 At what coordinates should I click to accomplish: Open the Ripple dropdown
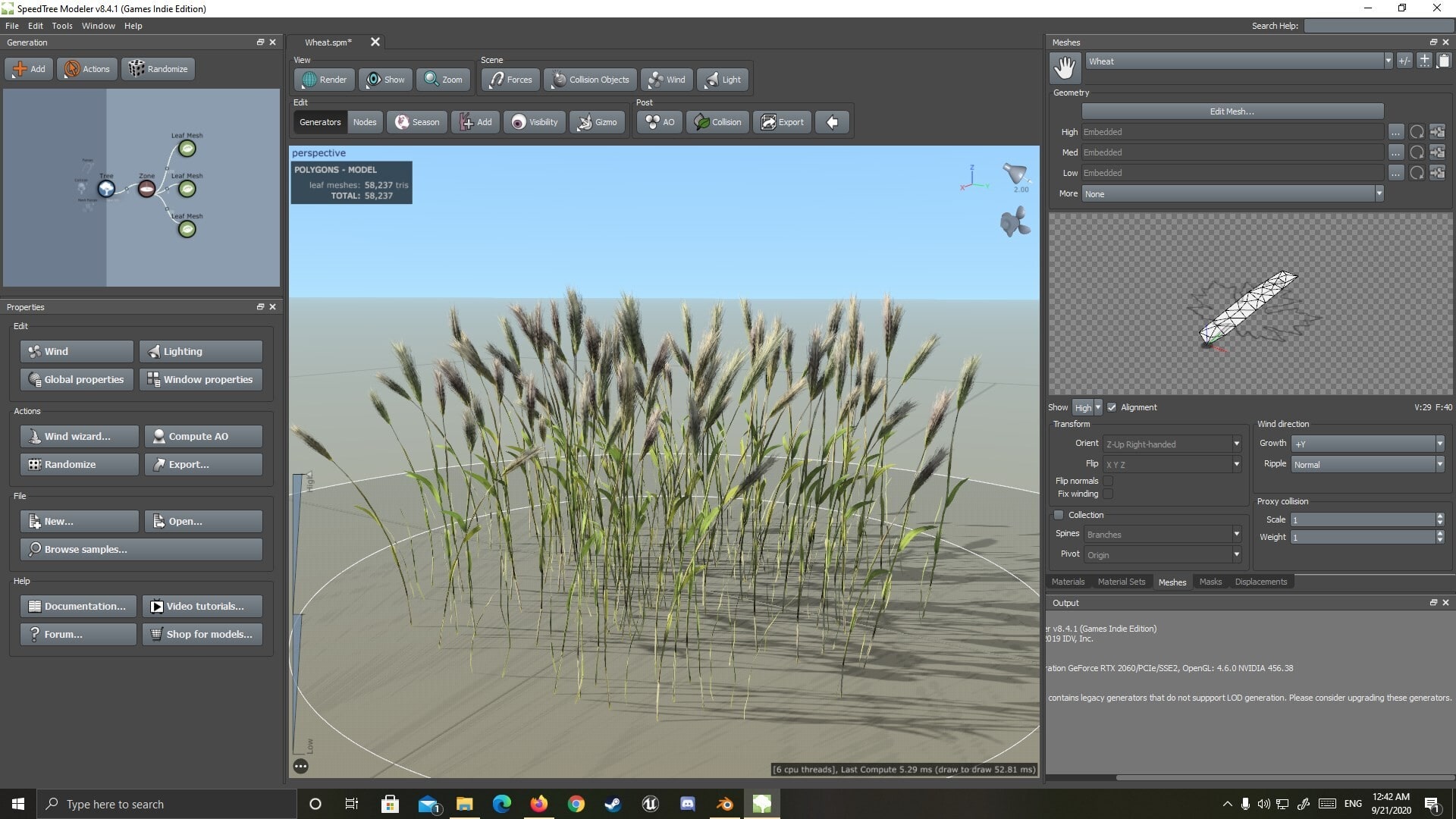click(1367, 464)
